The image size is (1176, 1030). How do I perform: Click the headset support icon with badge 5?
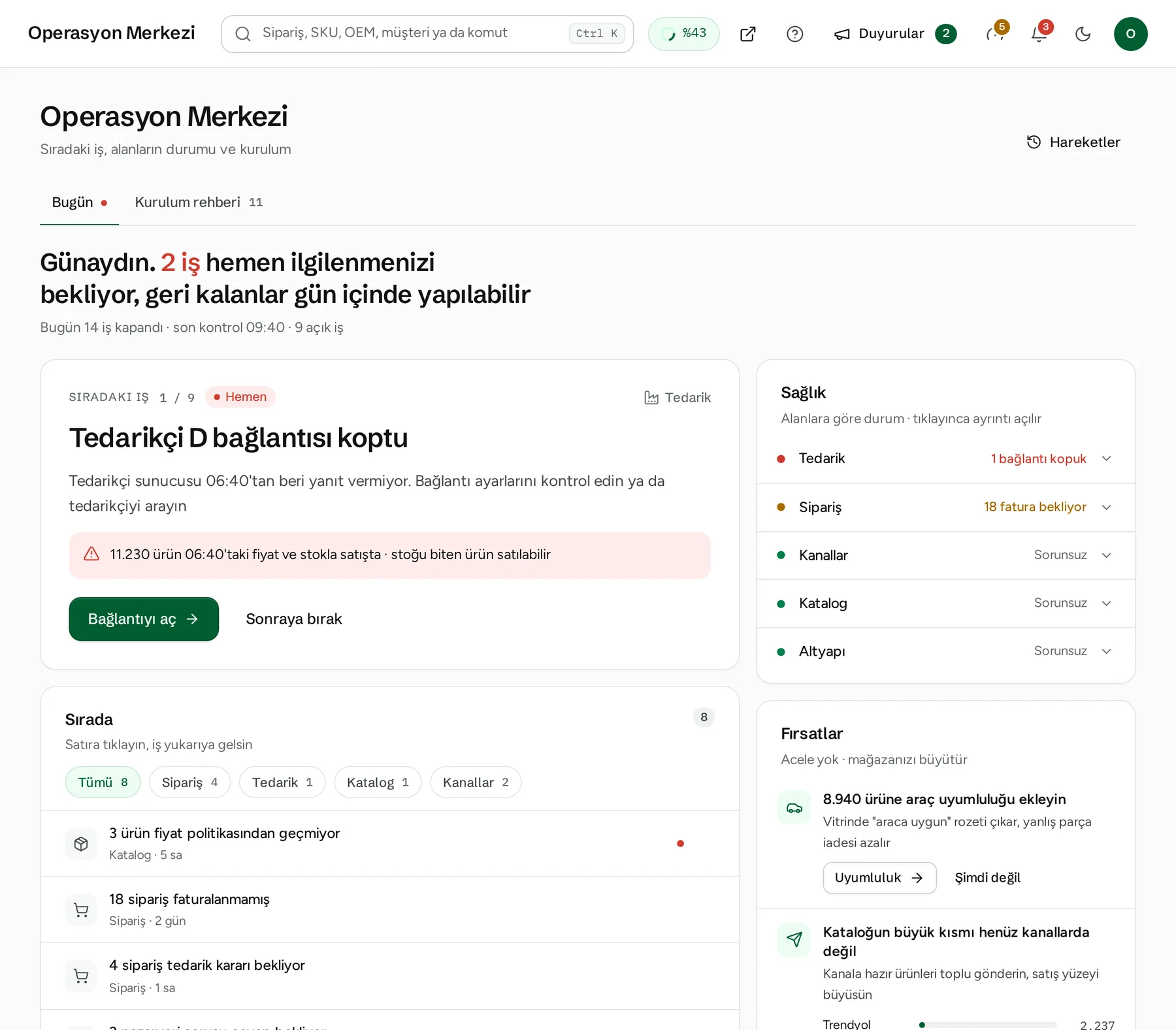click(x=996, y=34)
